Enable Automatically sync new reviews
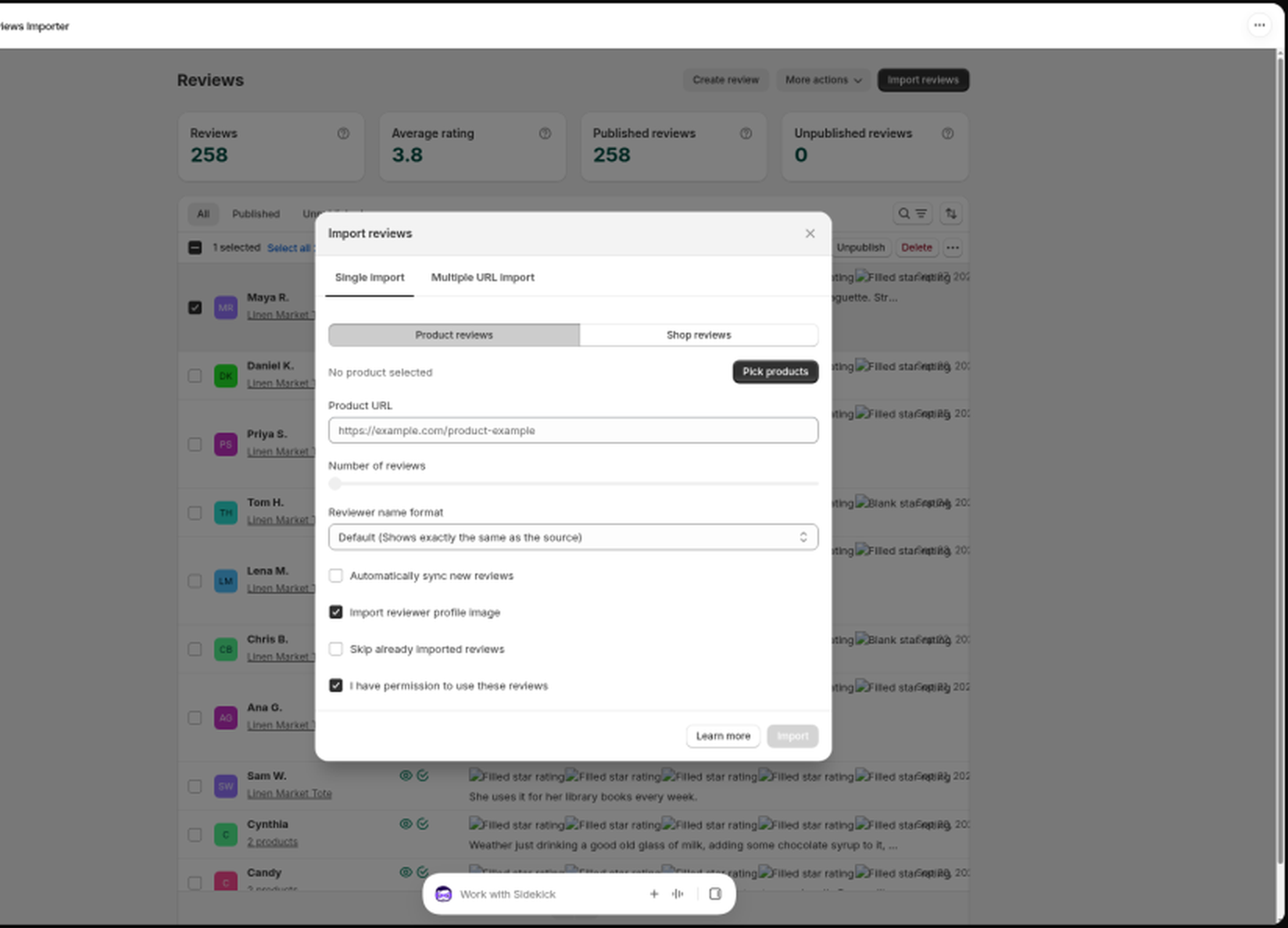Image resolution: width=1288 pixels, height=928 pixels. (336, 576)
